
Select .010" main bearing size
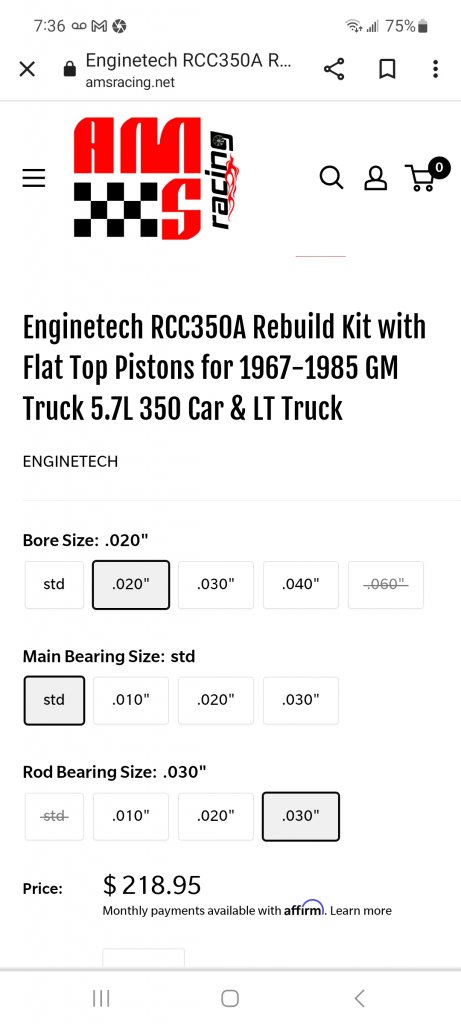click(131, 700)
